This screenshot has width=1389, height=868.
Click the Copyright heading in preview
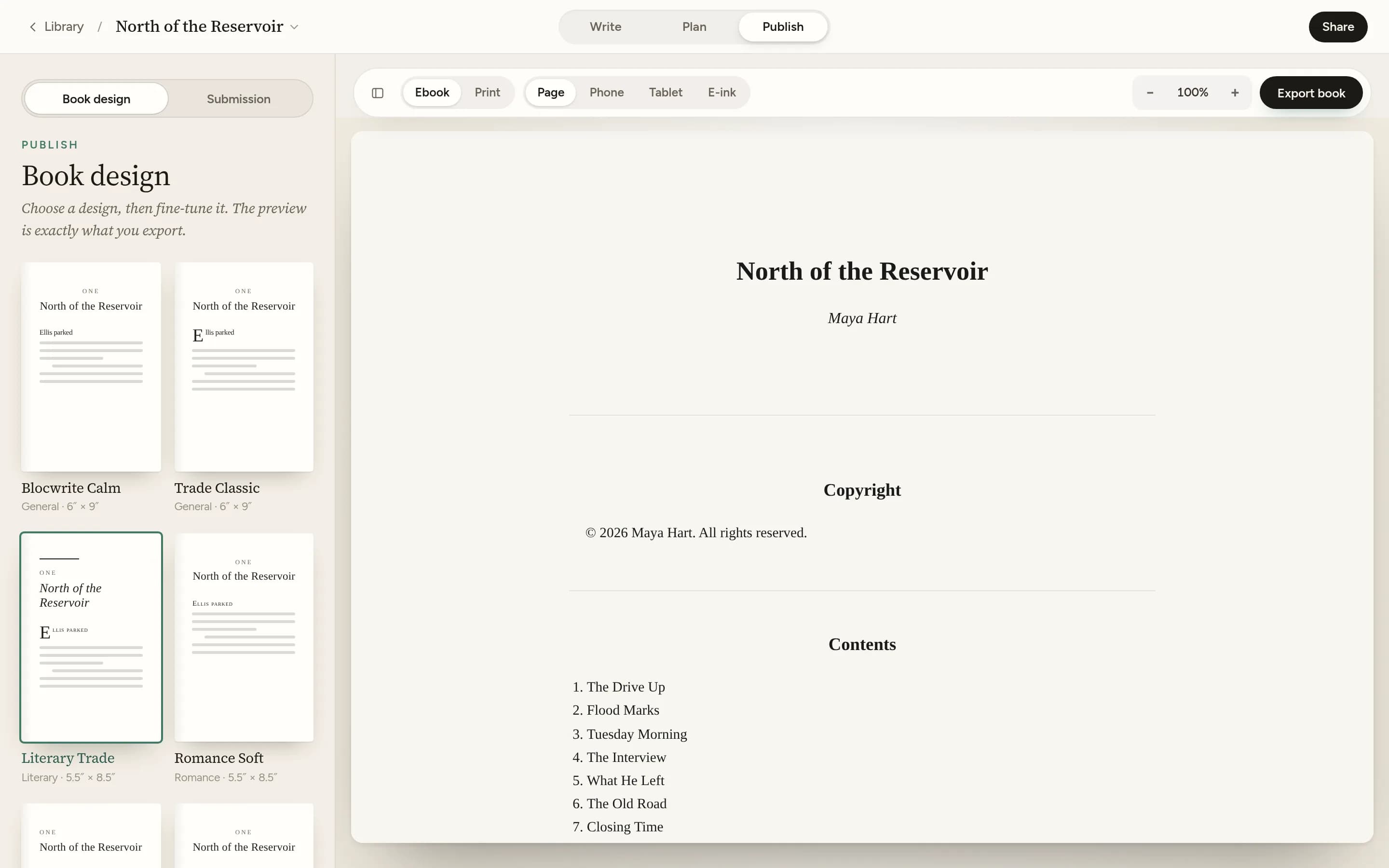point(861,489)
